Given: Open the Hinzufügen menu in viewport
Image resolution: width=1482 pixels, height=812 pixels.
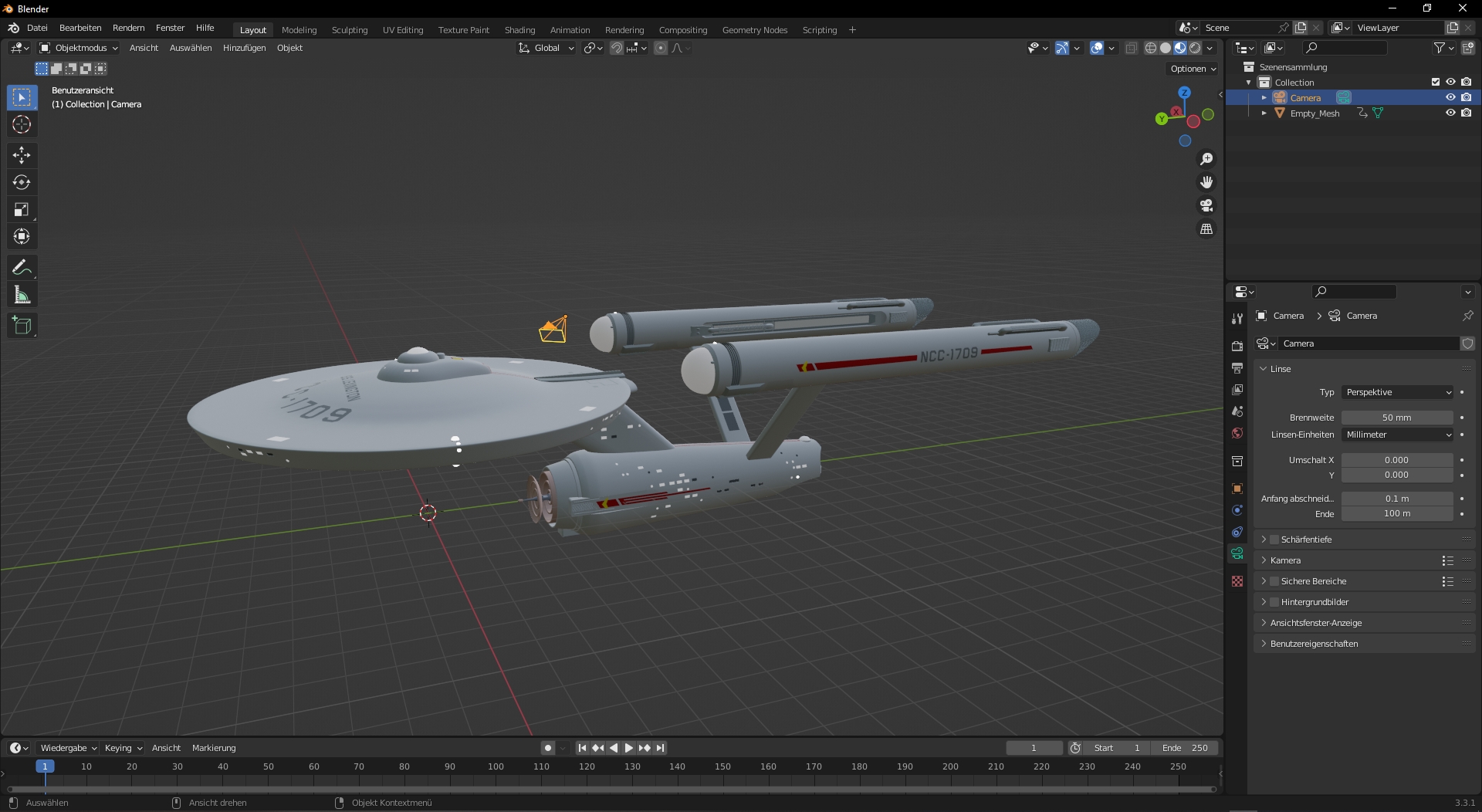Looking at the screenshot, I should tap(244, 48).
